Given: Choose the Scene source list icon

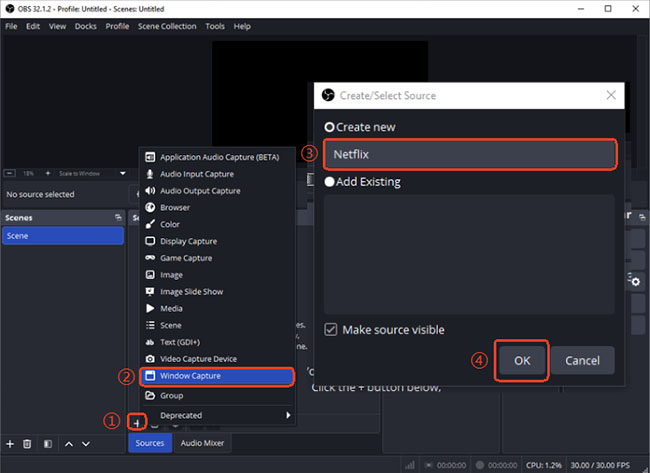Looking at the screenshot, I should (150, 325).
